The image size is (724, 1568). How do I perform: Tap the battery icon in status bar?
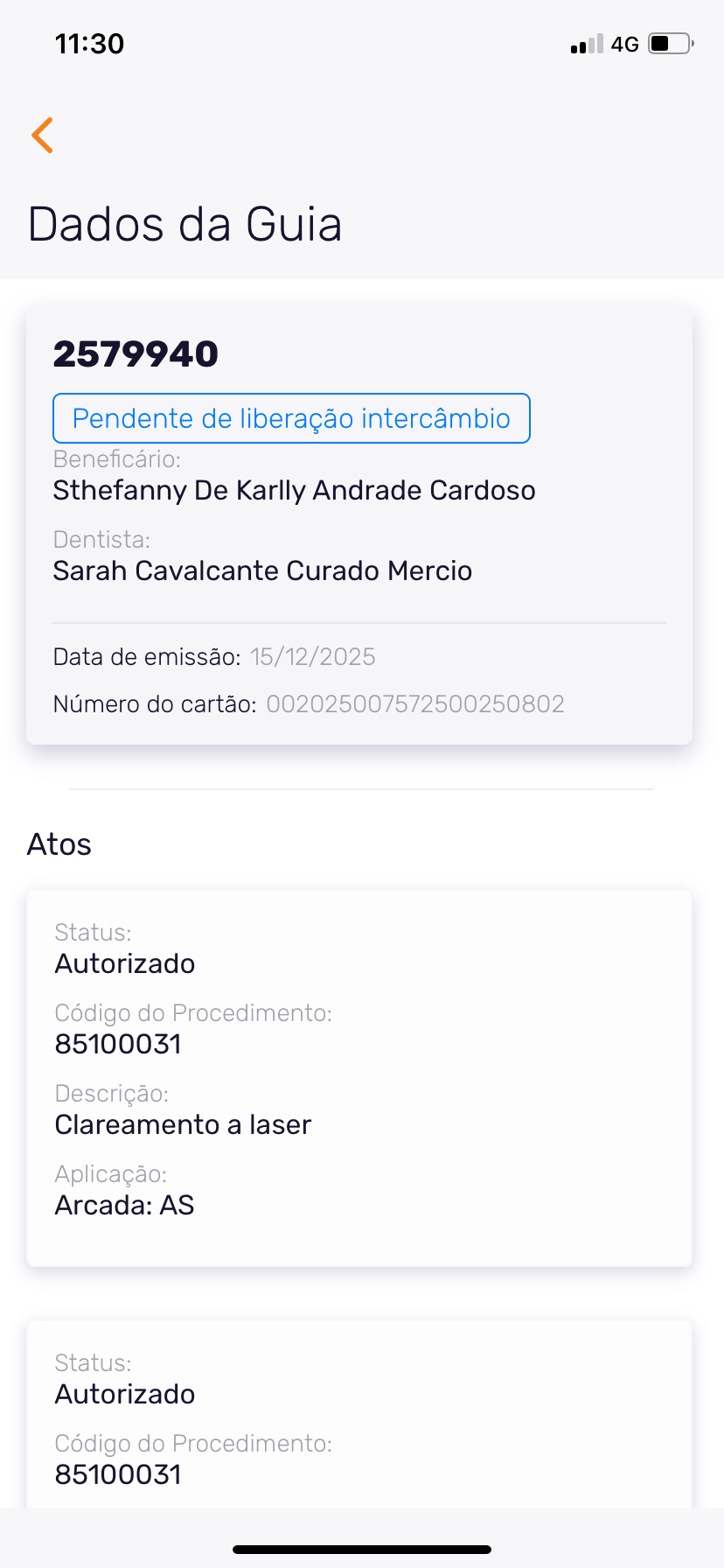click(x=671, y=44)
